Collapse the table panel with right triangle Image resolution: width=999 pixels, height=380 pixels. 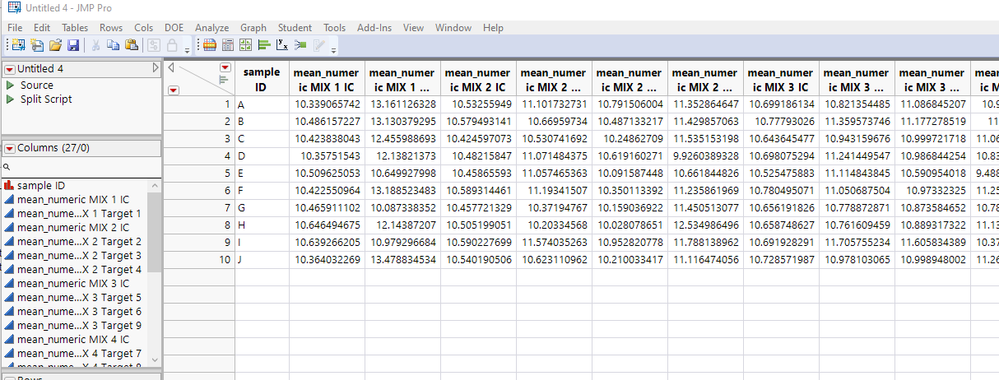155,68
